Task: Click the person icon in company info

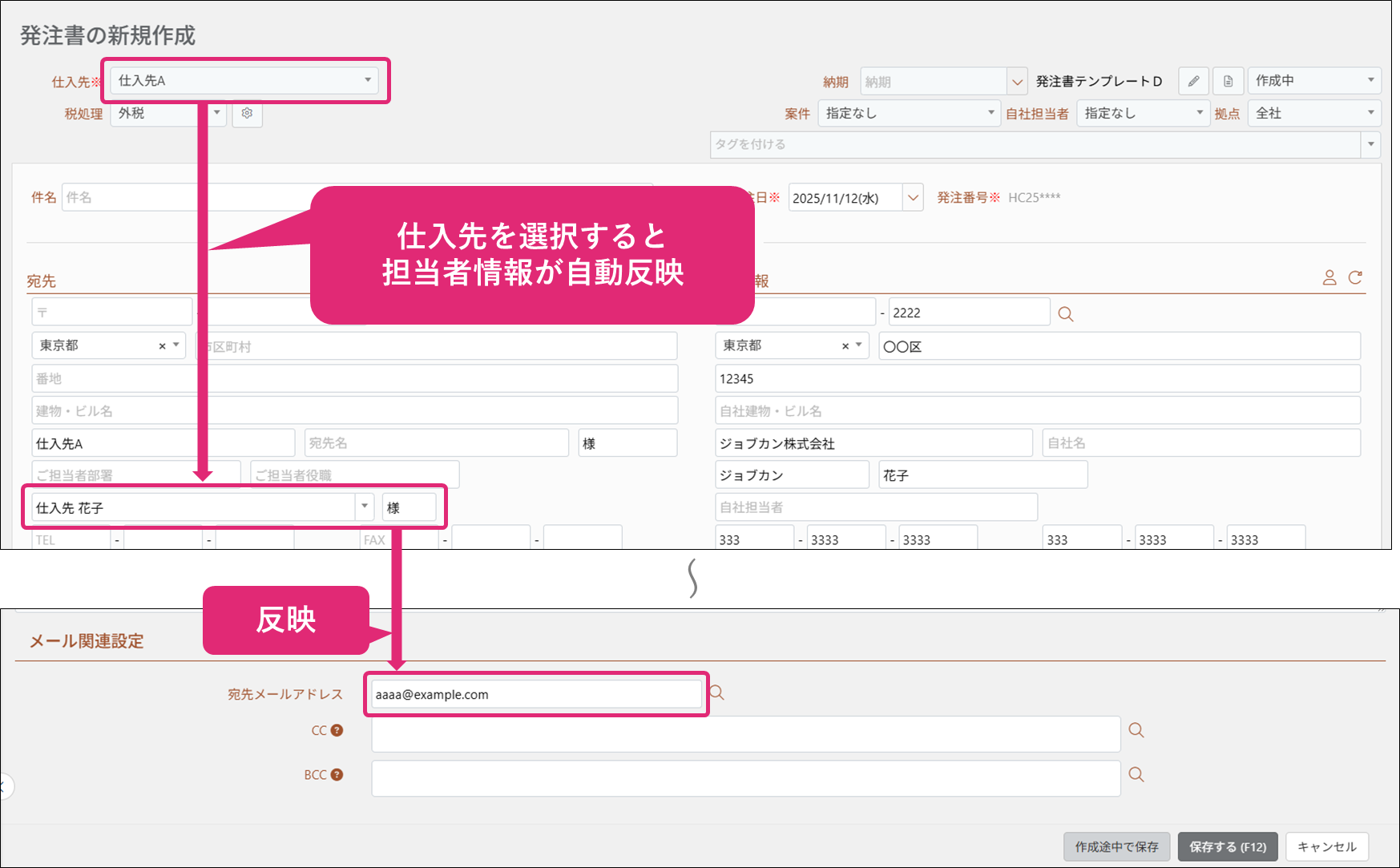Action: pyautogui.click(x=1329, y=277)
